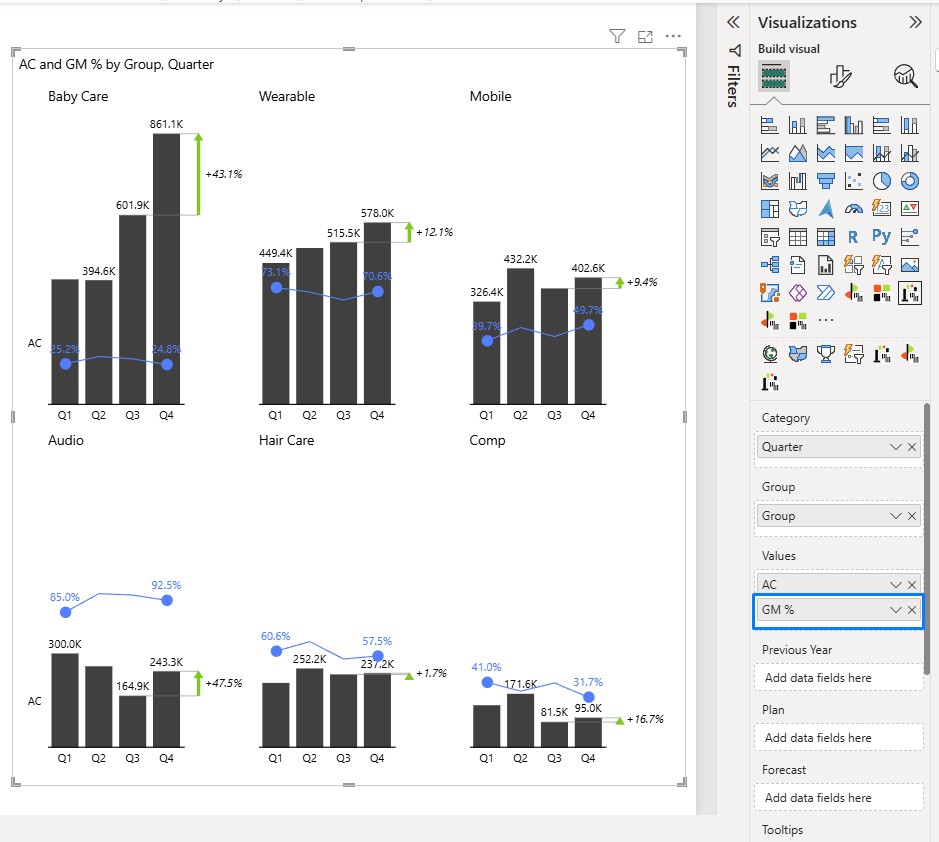Screen dimensions: 939x842
Task: Enter focus mode for the visual
Action: tap(645, 37)
